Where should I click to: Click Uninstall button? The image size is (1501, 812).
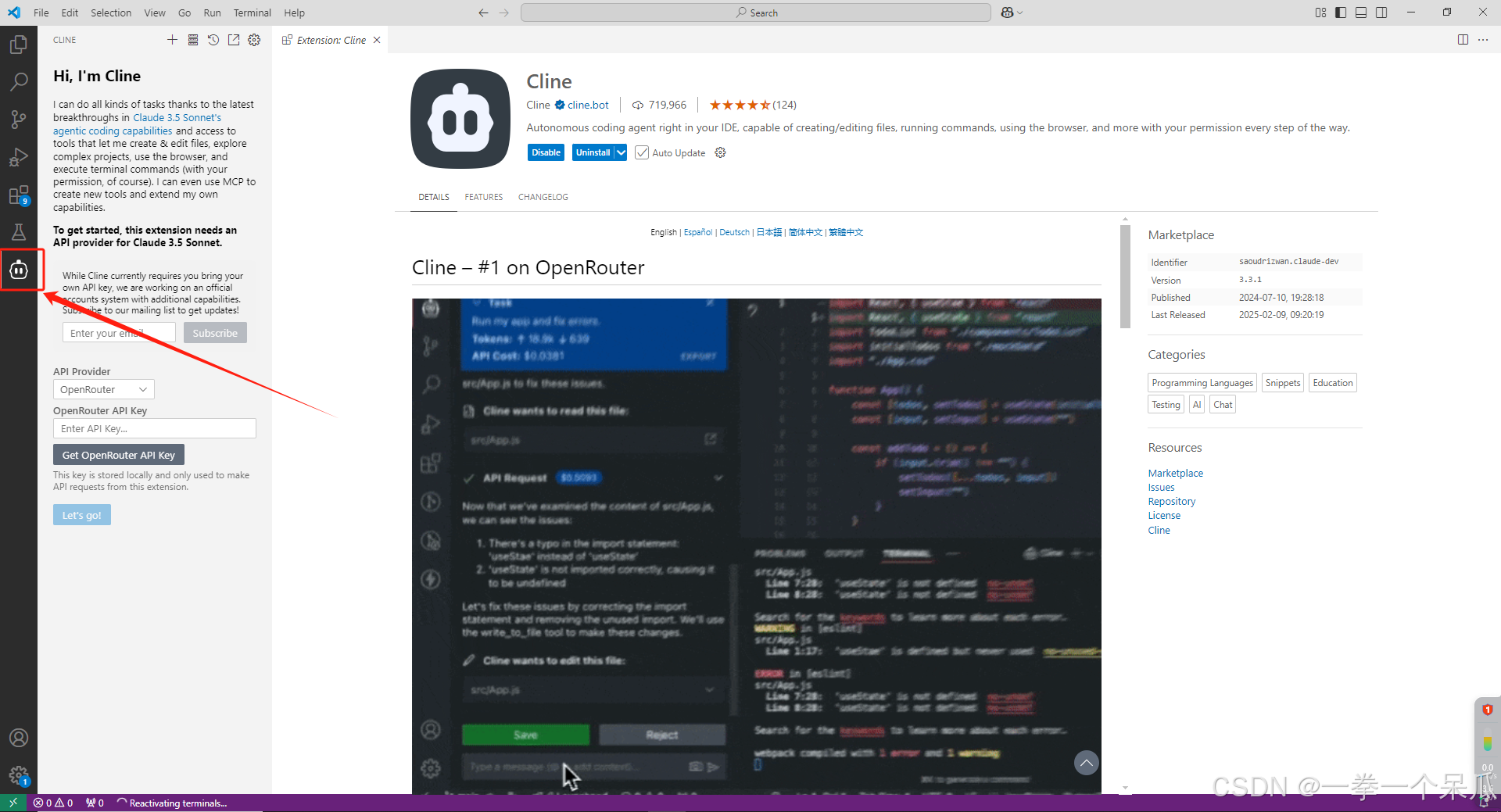593,152
